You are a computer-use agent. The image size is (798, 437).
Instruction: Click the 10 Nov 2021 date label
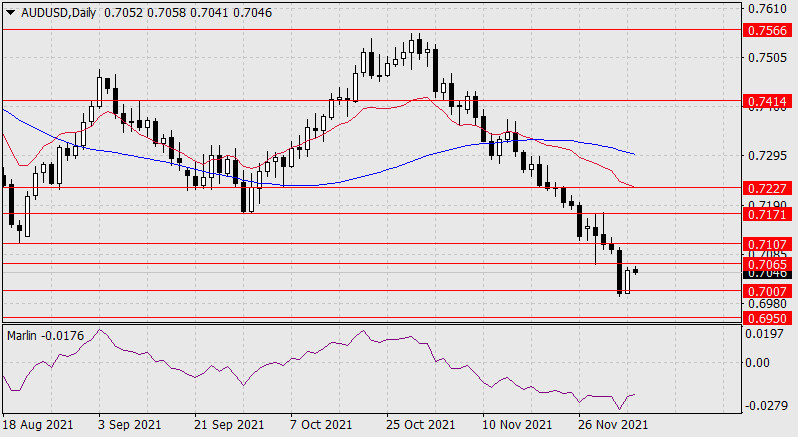[x=517, y=425]
